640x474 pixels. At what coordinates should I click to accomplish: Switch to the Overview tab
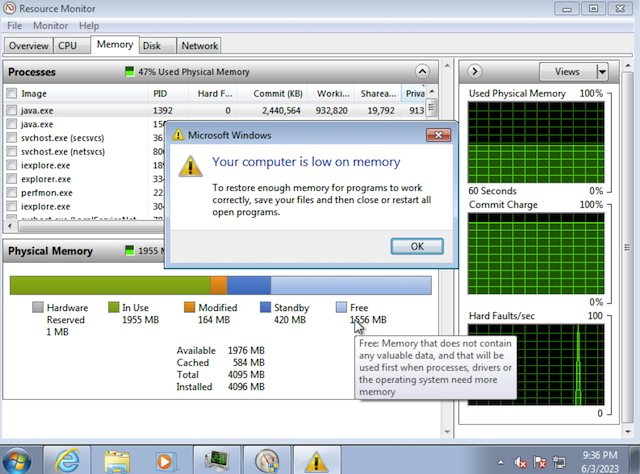pos(29,45)
